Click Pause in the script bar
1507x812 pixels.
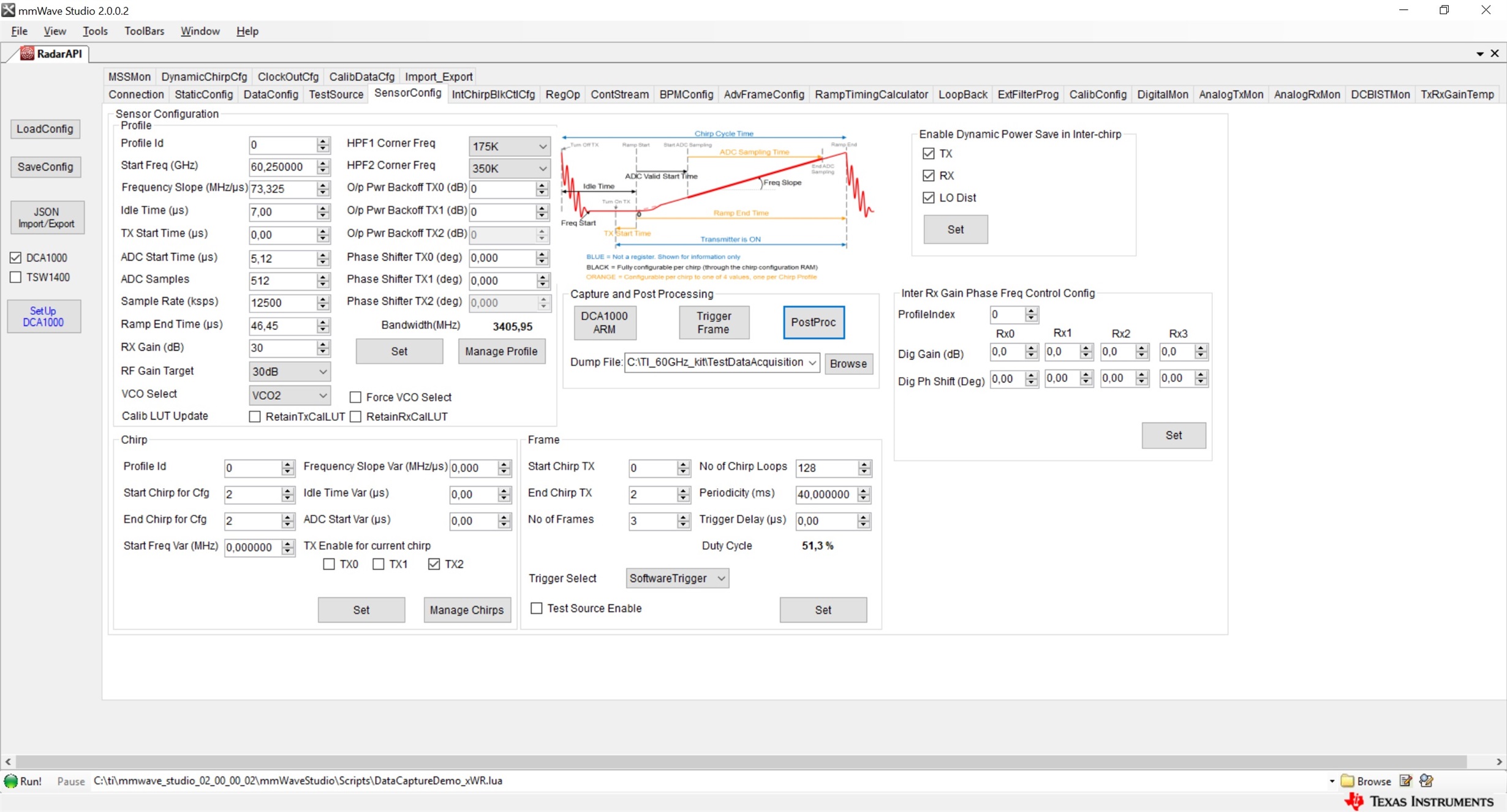(x=71, y=782)
